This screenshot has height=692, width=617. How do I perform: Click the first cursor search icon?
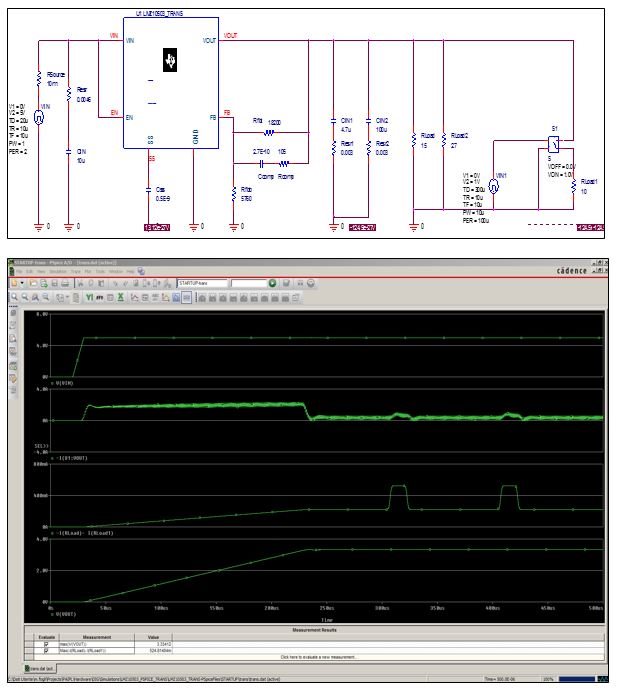202,298
